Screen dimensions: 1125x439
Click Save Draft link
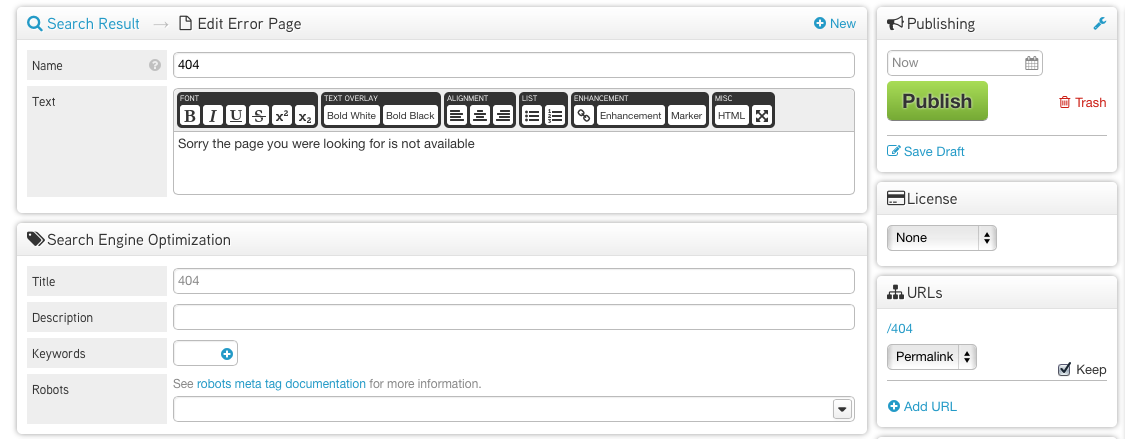[926, 151]
